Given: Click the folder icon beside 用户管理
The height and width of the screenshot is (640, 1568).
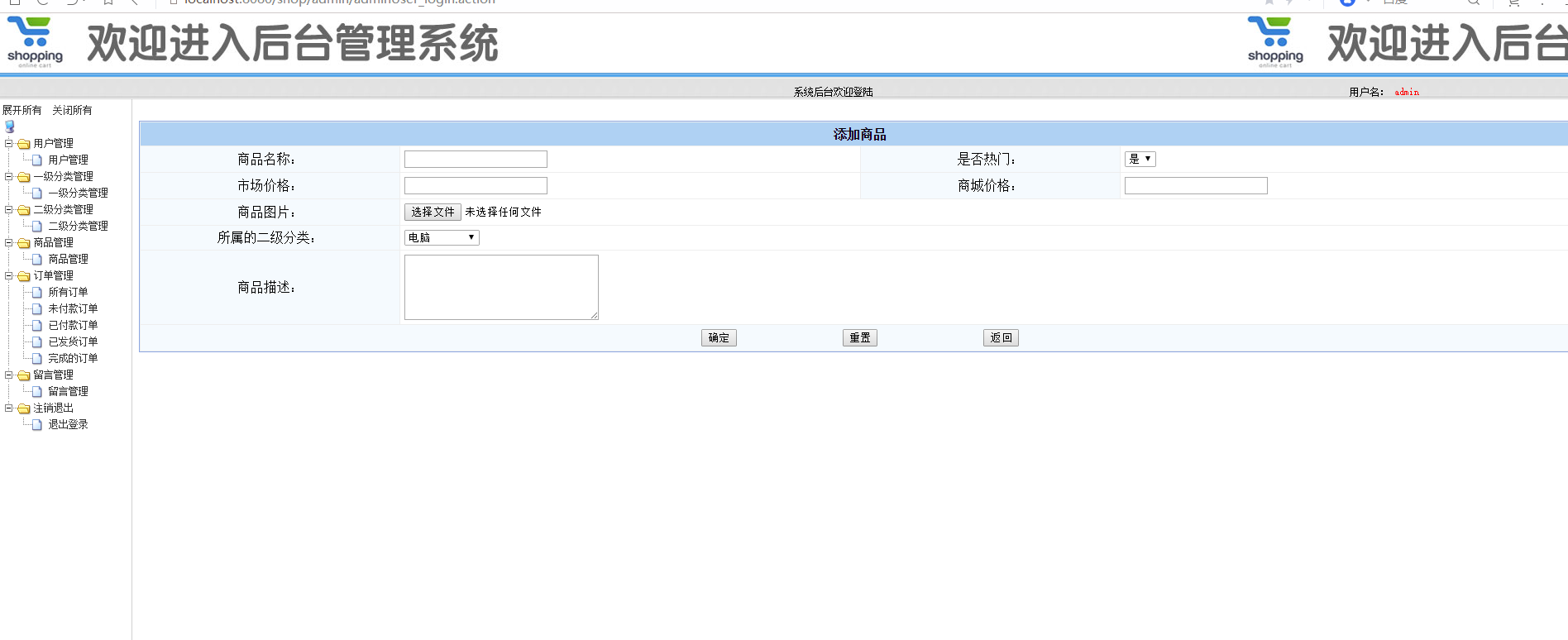Looking at the screenshot, I should point(24,144).
